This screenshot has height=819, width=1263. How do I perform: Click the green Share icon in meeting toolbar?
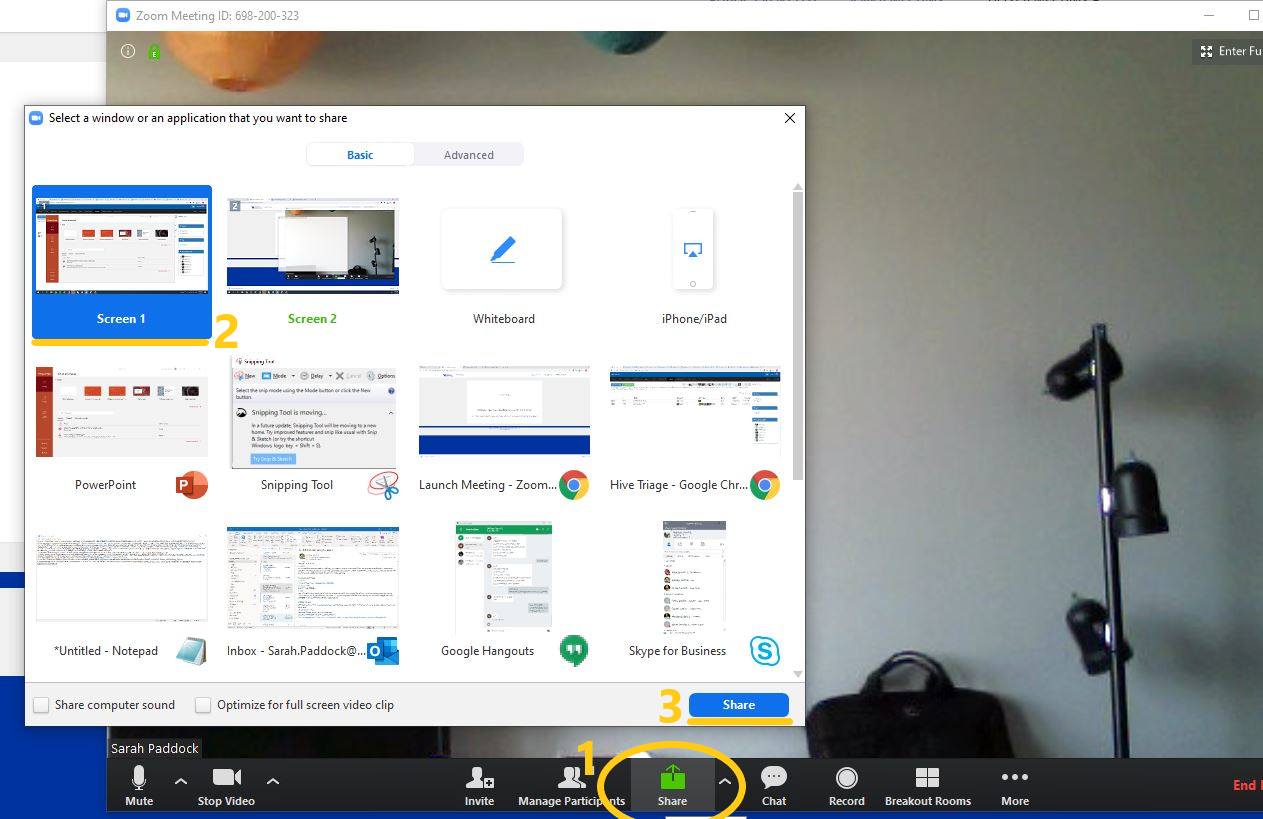point(672,777)
